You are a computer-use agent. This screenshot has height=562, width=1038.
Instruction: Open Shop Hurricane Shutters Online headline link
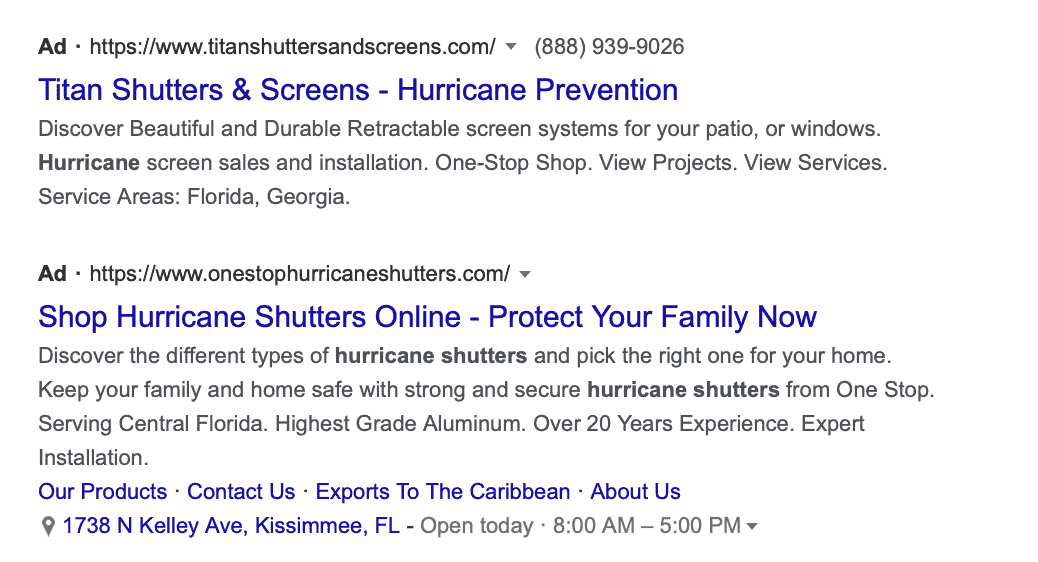428,317
